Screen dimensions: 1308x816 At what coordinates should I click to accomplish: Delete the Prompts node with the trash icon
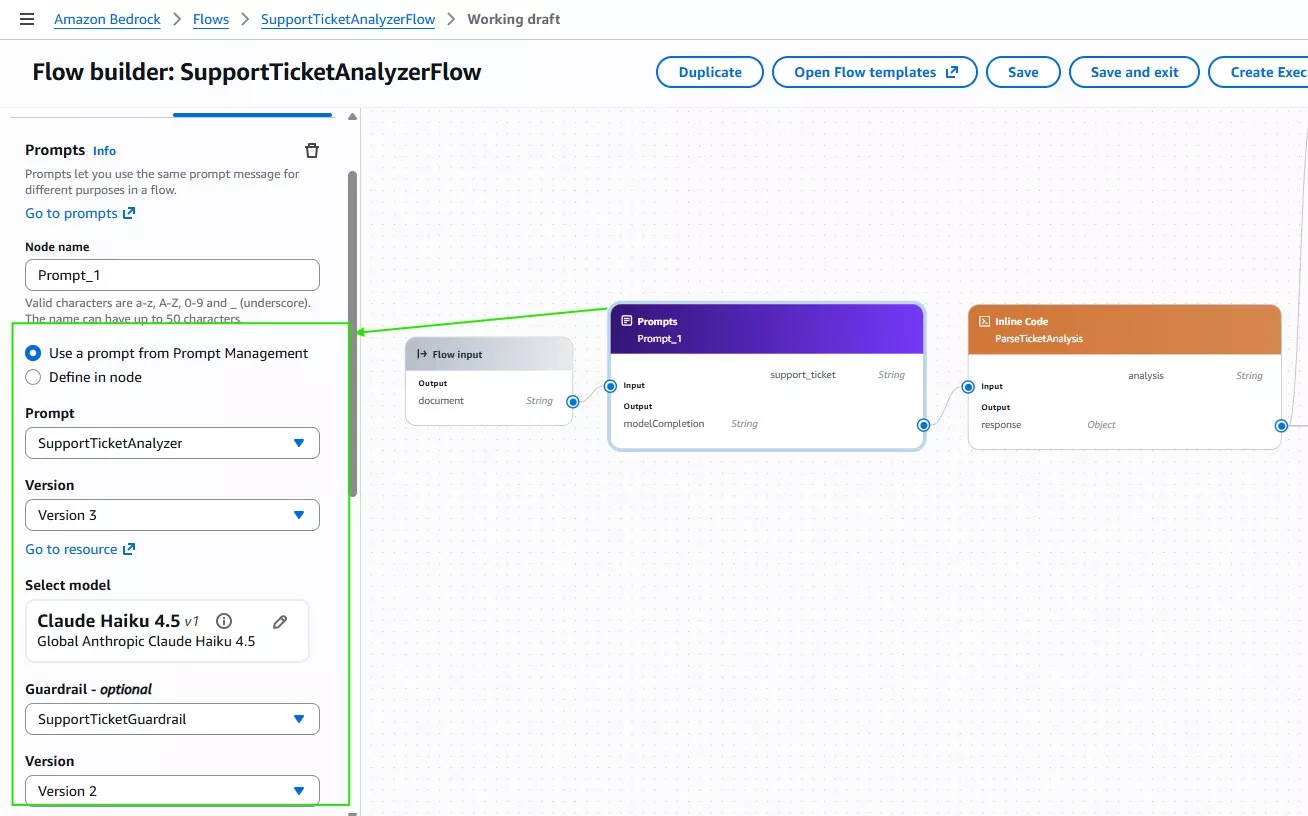coord(312,151)
